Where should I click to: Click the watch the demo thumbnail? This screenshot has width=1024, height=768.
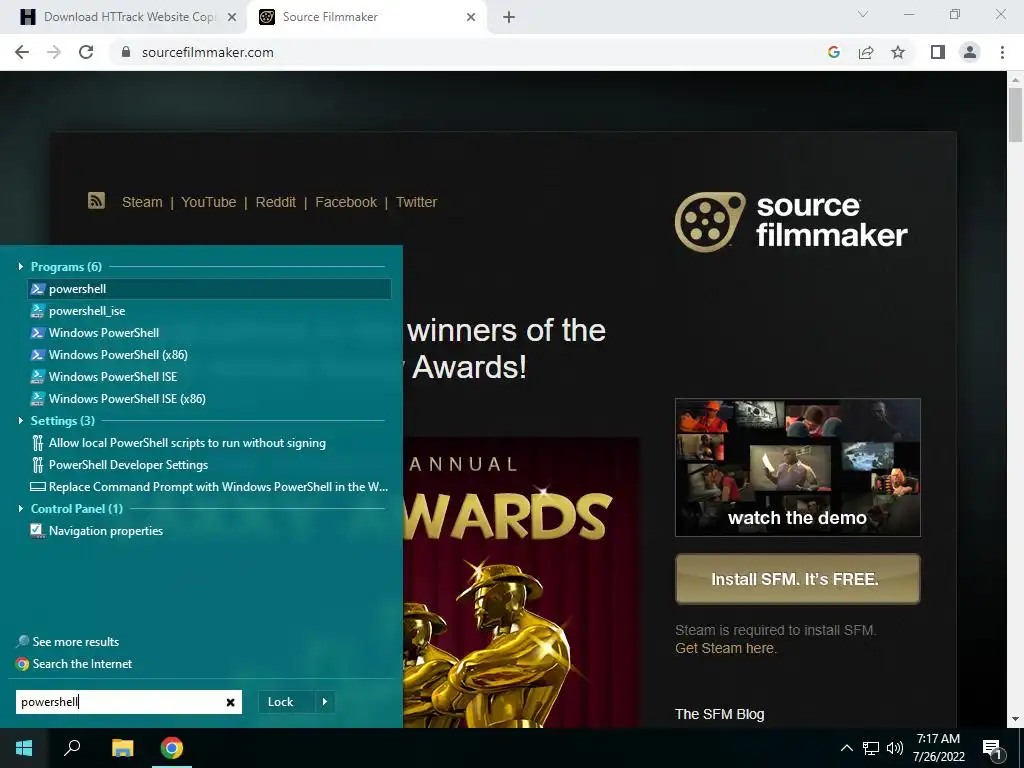797,468
